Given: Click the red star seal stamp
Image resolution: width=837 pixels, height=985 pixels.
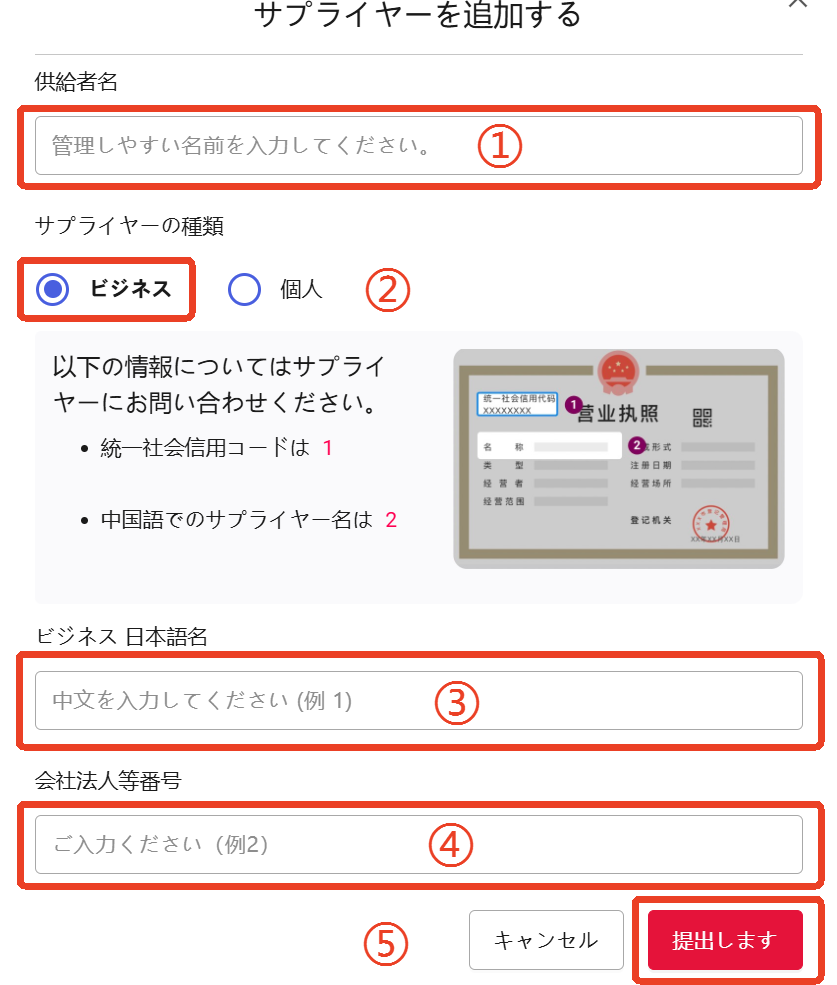Looking at the screenshot, I should coord(711,523).
